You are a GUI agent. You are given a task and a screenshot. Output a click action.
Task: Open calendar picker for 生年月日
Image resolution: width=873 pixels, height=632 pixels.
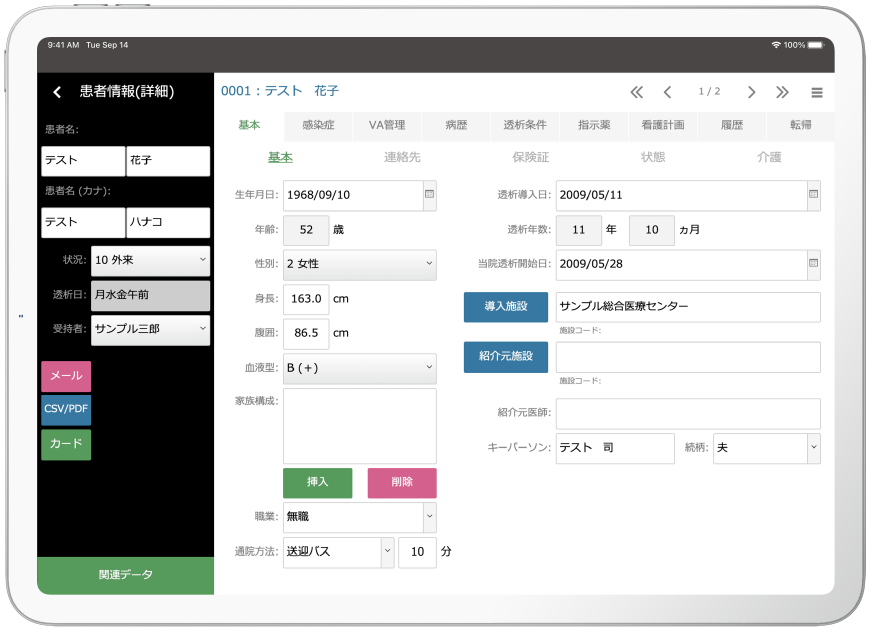tap(429, 195)
